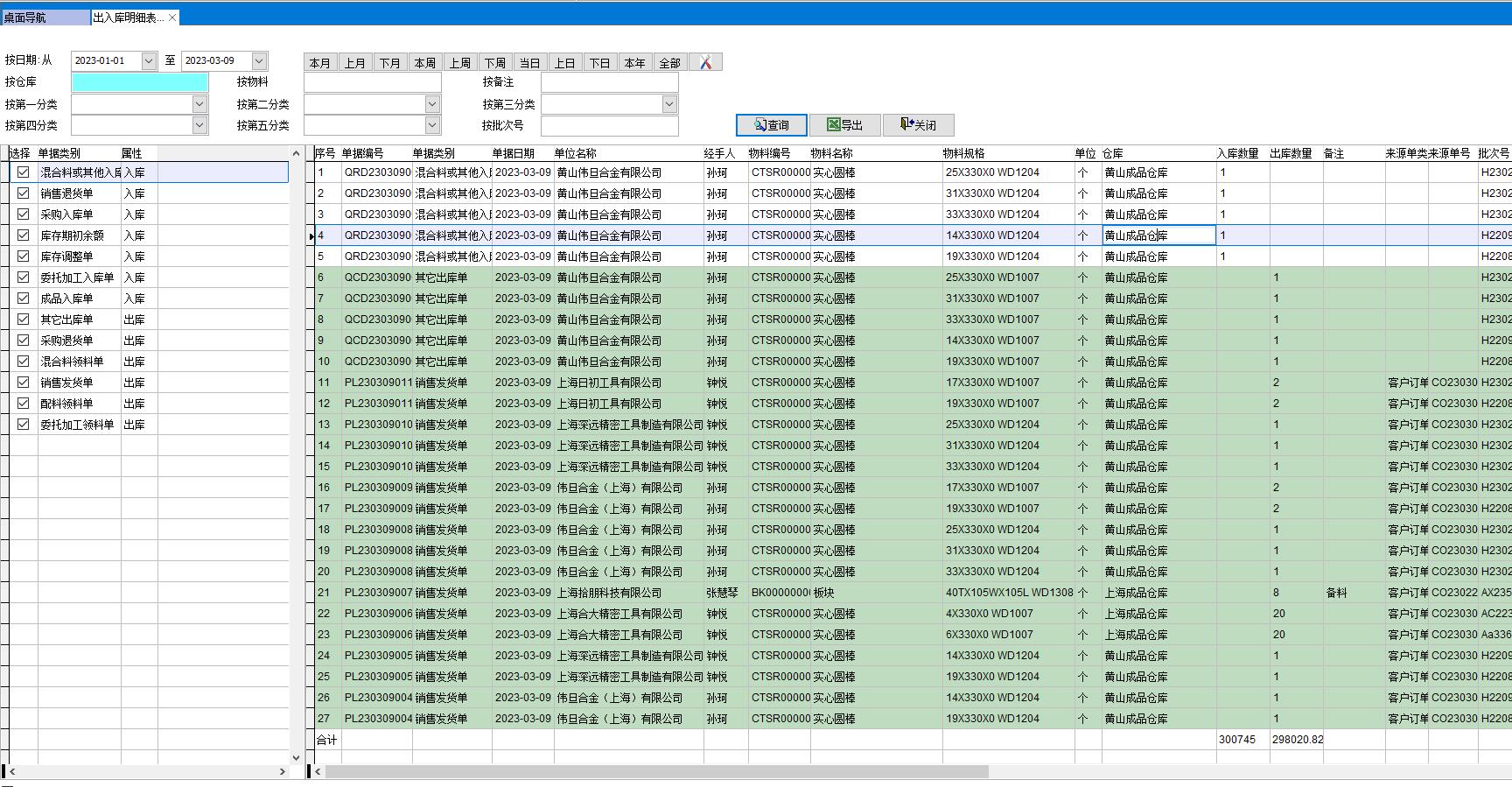
Task: Click the cyan 按仓库 input field
Action: (x=140, y=82)
